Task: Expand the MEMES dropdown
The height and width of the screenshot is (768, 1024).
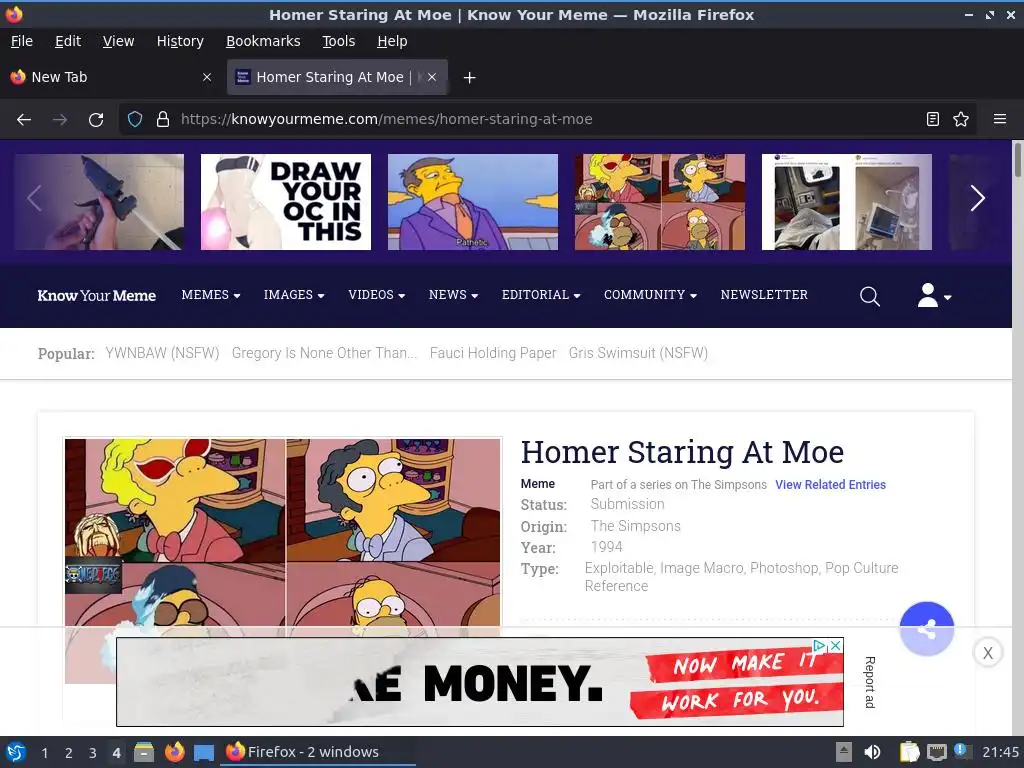Action: click(x=211, y=295)
